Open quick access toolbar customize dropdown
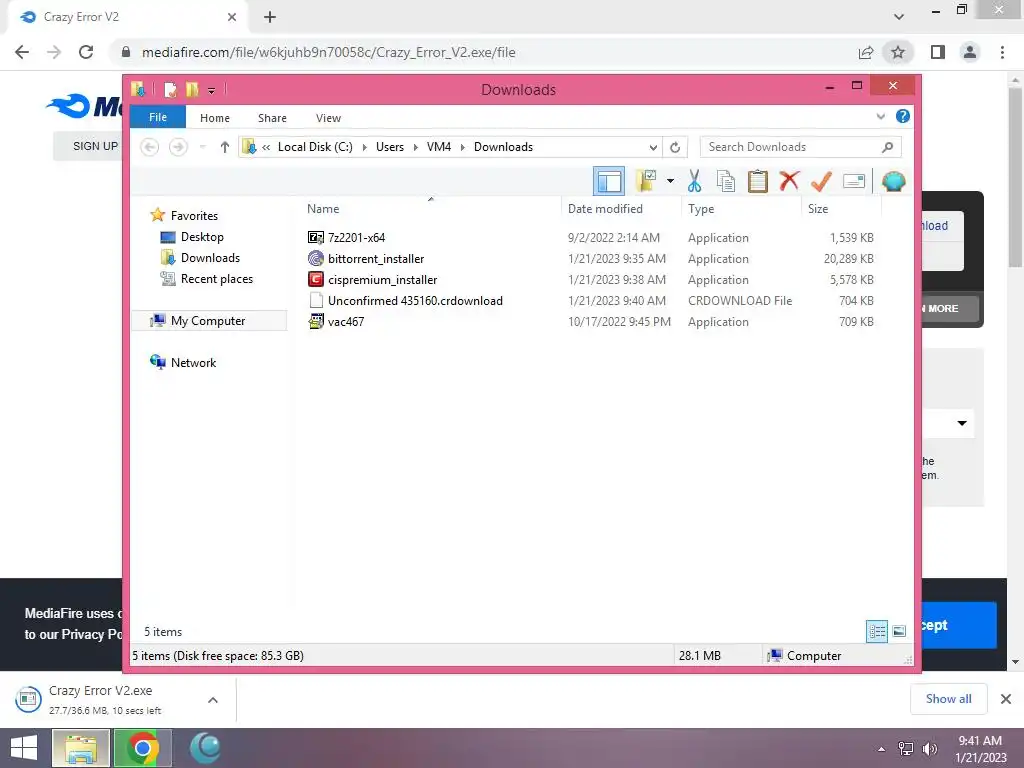Image resolution: width=1024 pixels, height=768 pixels. pos(212,90)
